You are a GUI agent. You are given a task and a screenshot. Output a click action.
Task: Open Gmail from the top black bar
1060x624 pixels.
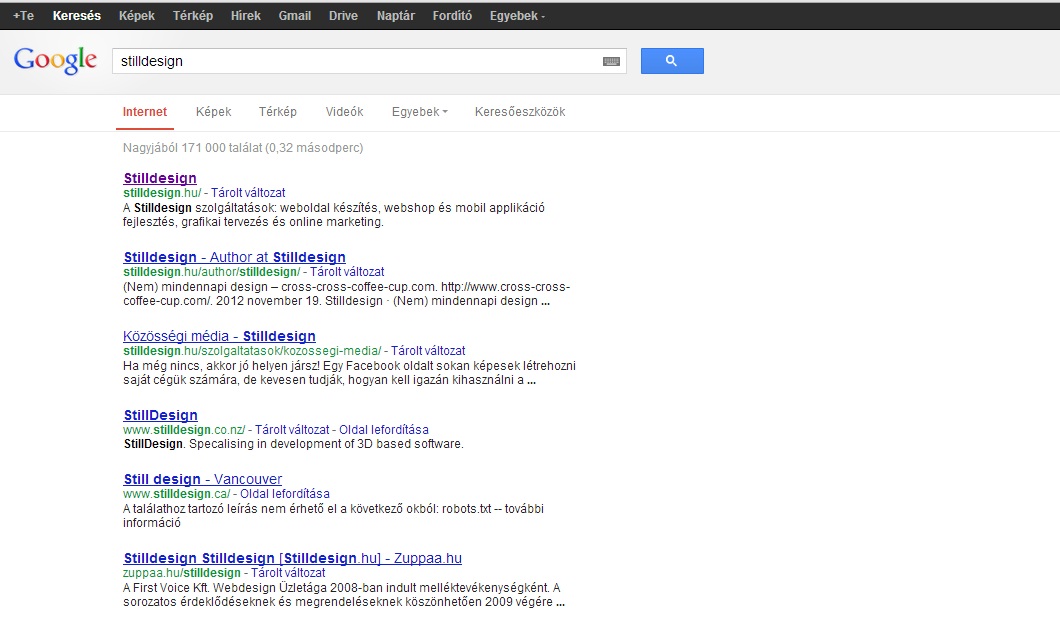point(295,16)
